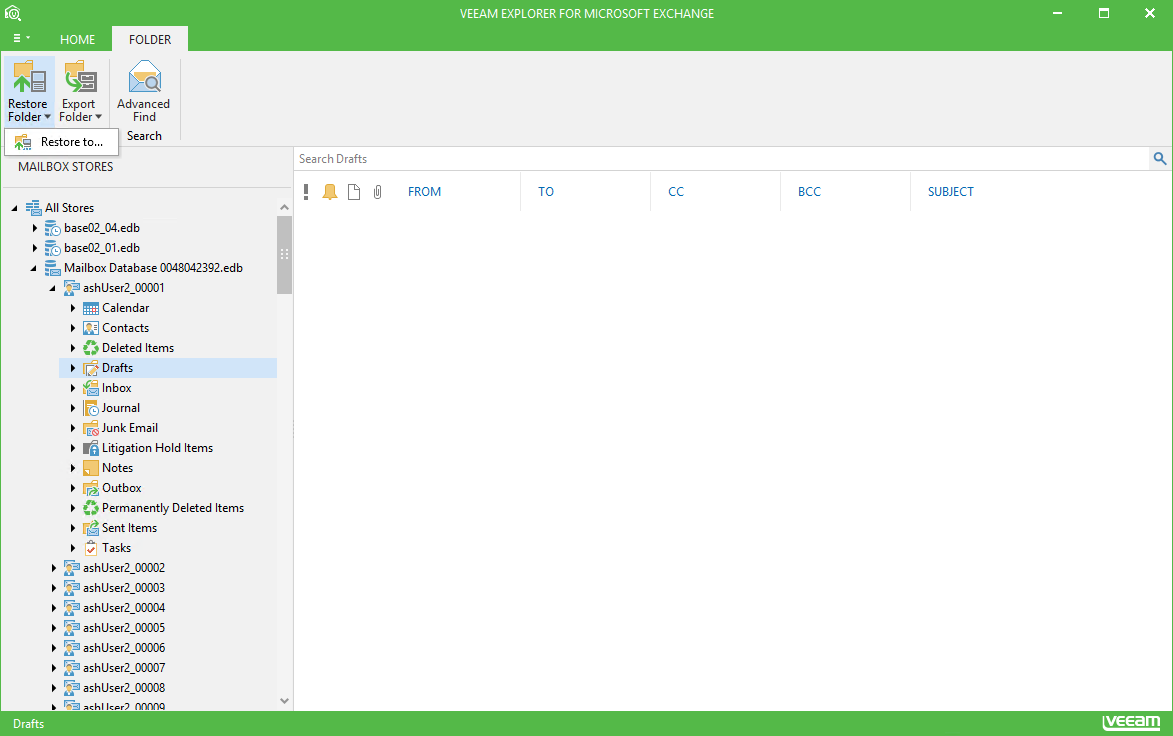Click the Inbox folder icon
Viewport: 1173px width, 736px height.
click(91, 388)
